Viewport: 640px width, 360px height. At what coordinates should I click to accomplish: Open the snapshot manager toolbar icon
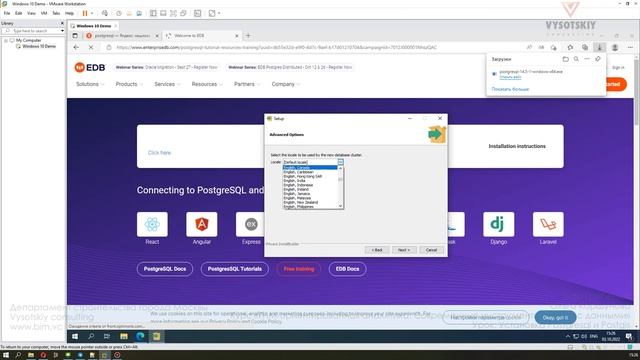pyautogui.click(x=139, y=13)
